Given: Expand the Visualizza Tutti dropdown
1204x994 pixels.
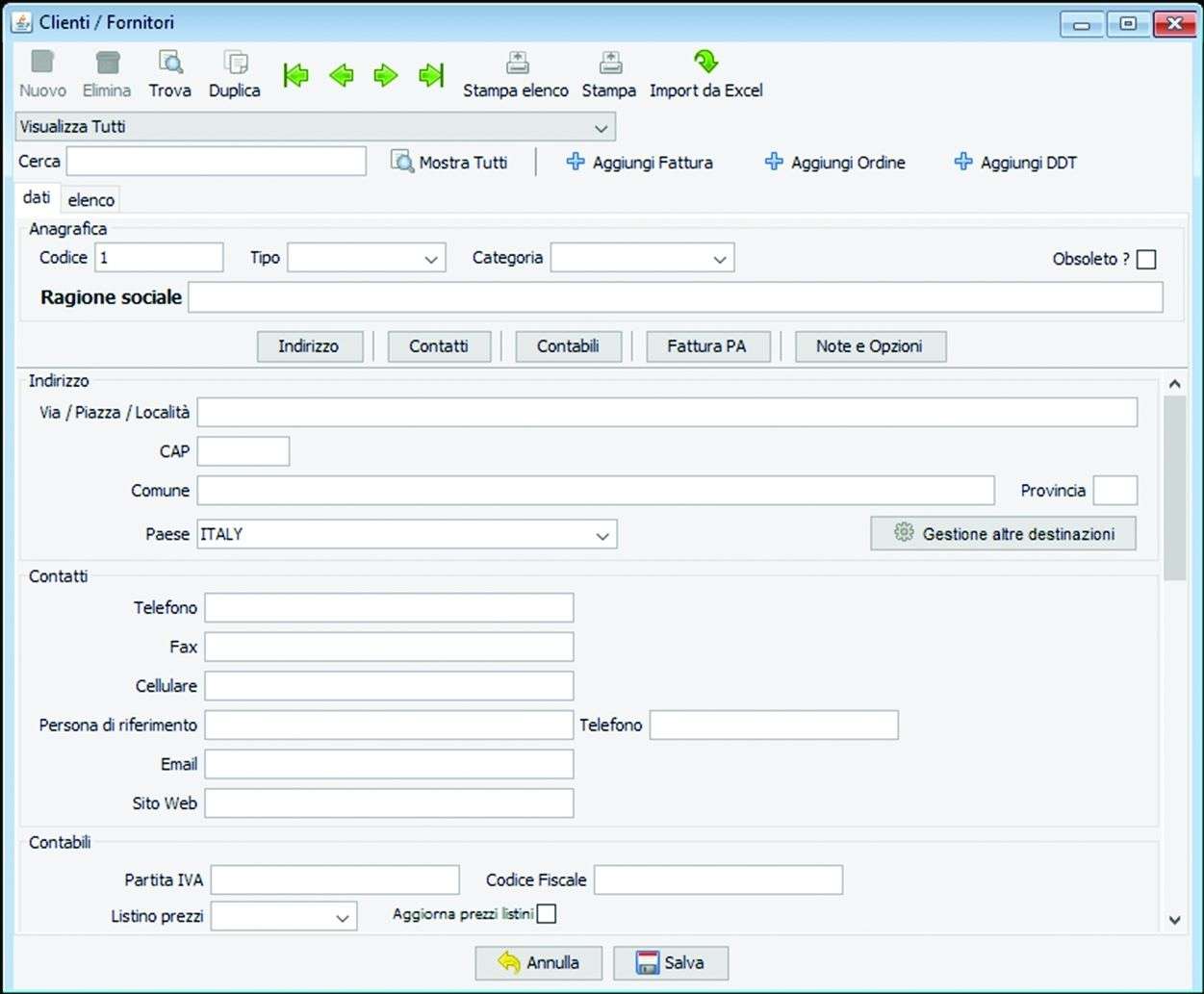Looking at the screenshot, I should (x=601, y=127).
